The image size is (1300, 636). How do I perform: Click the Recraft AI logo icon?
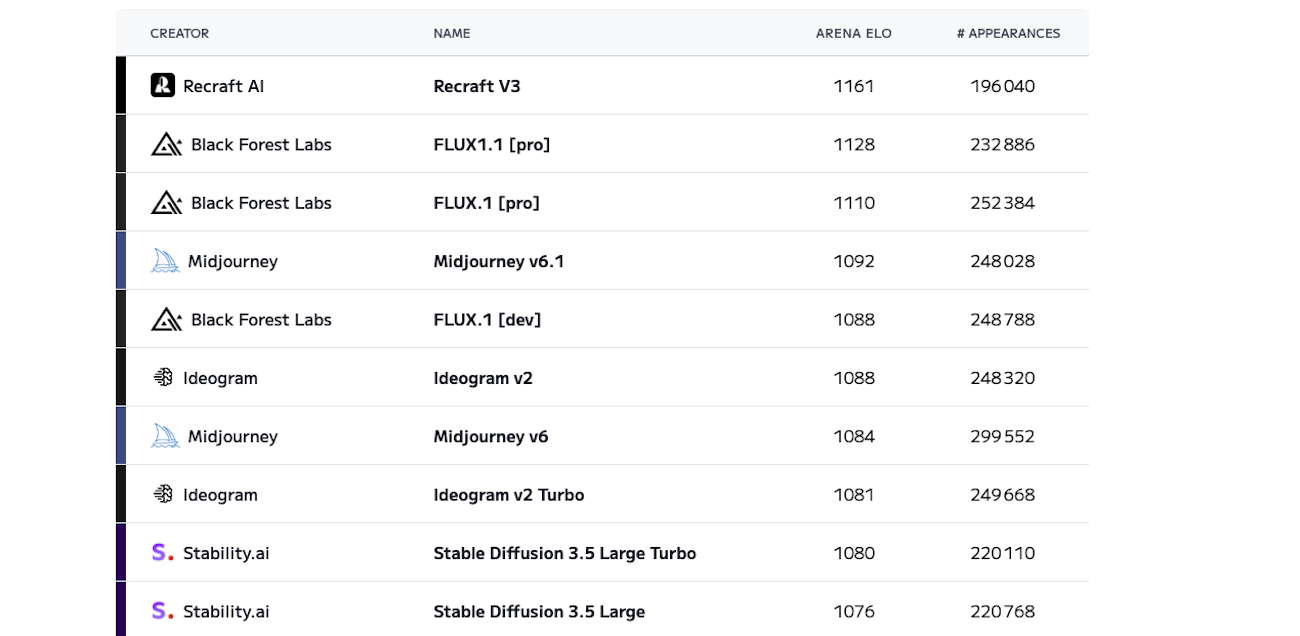(x=163, y=86)
